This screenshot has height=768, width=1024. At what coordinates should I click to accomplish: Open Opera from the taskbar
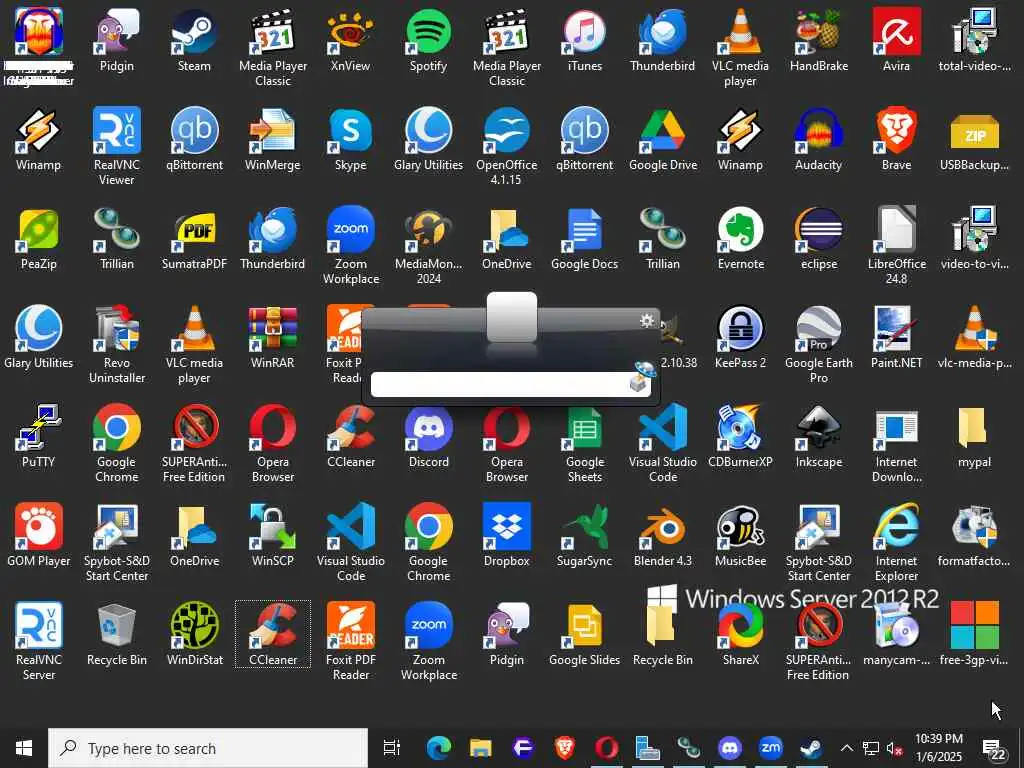coord(606,748)
